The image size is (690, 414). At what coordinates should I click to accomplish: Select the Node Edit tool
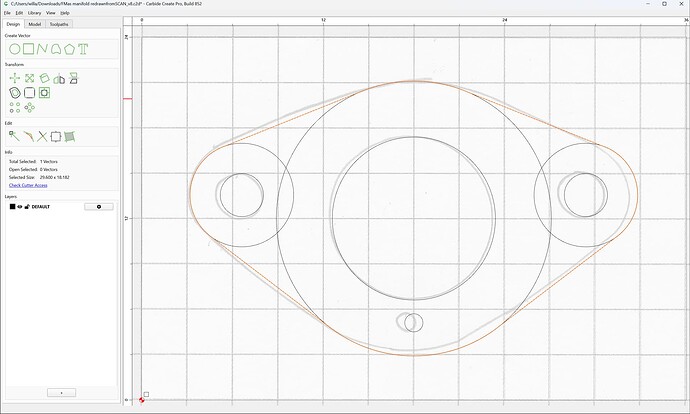click(14, 136)
